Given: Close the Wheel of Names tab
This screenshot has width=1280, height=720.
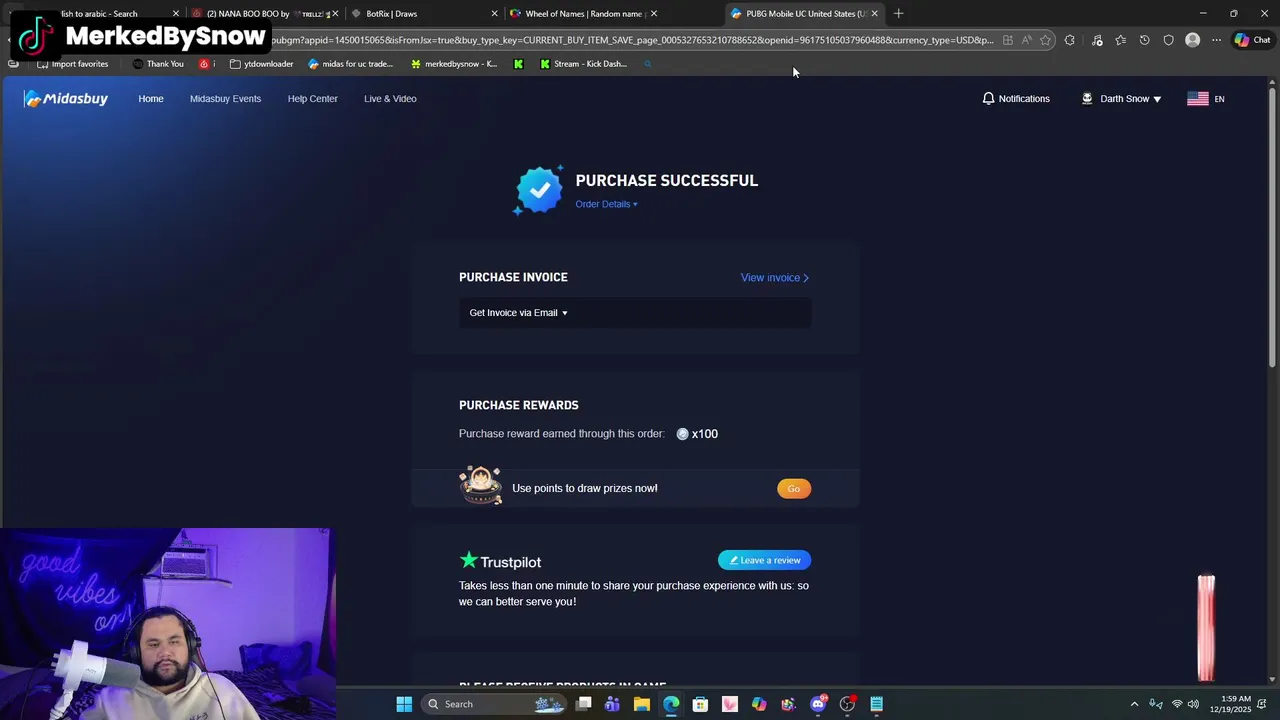Looking at the screenshot, I should click(x=654, y=13).
